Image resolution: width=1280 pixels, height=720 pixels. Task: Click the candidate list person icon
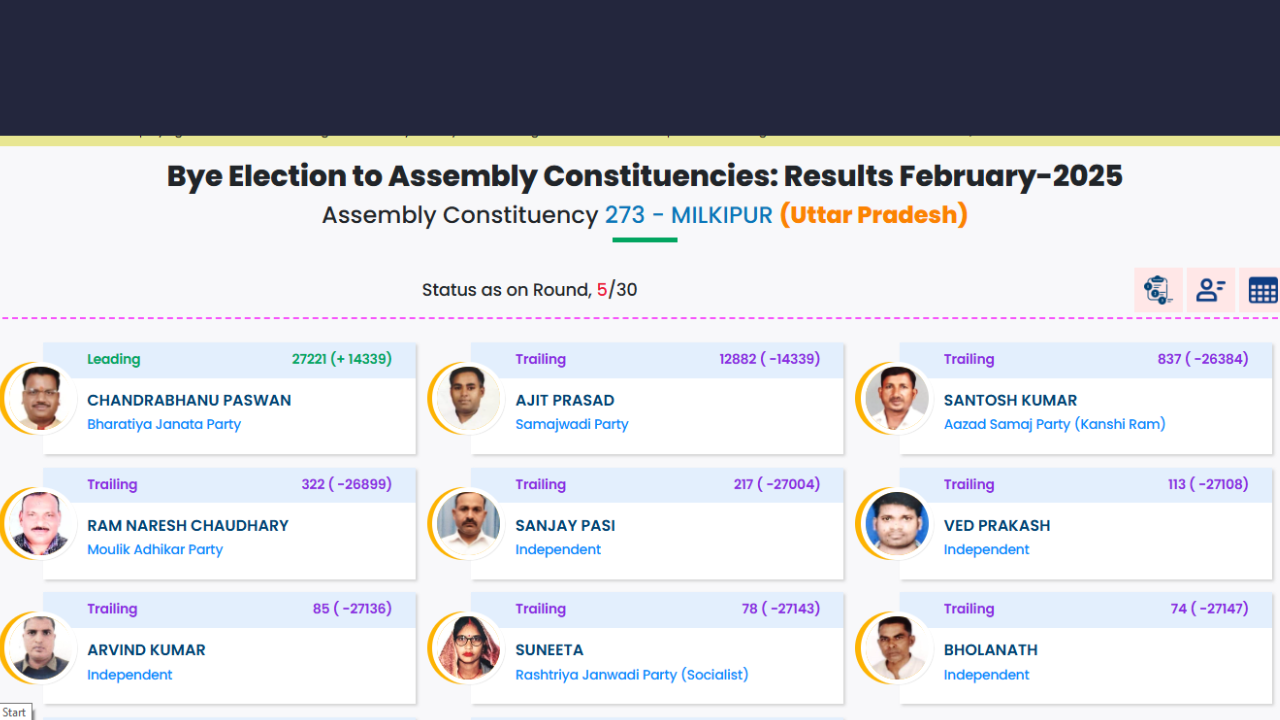click(x=1210, y=290)
